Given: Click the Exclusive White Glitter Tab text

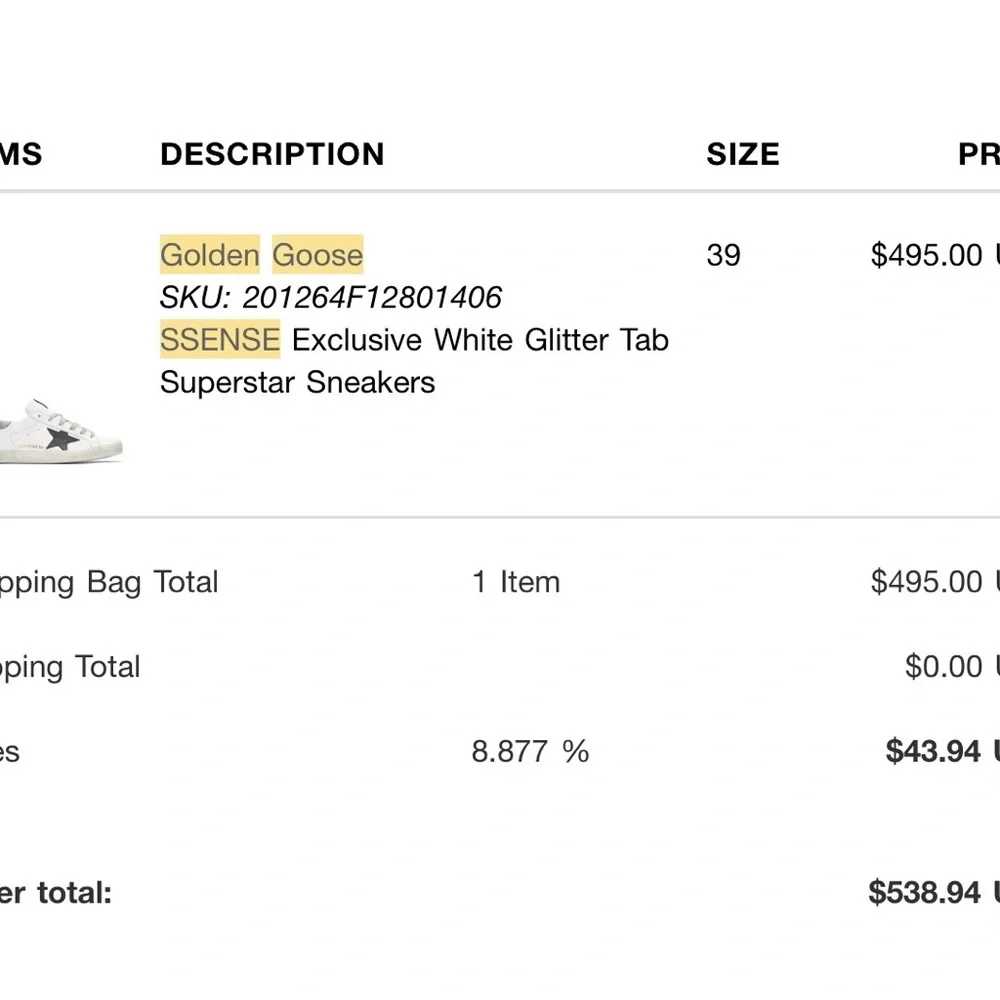Looking at the screenshot, I should (480, 340).
